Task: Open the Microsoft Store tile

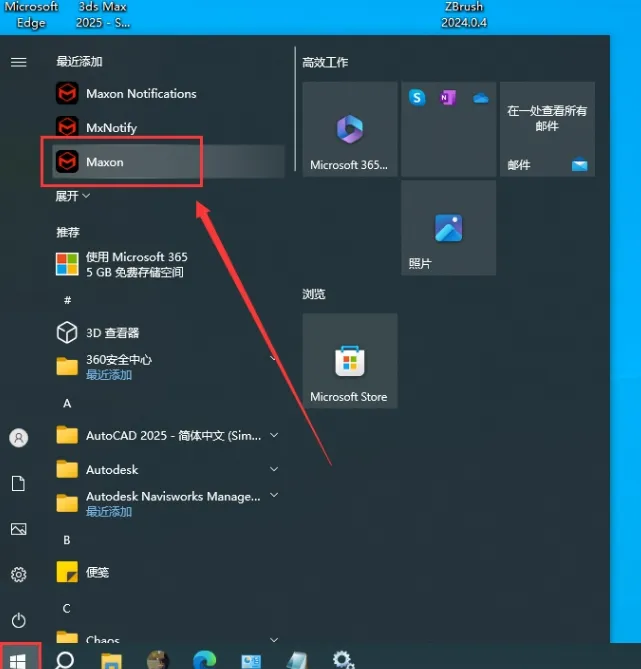Action: point(350,361)
